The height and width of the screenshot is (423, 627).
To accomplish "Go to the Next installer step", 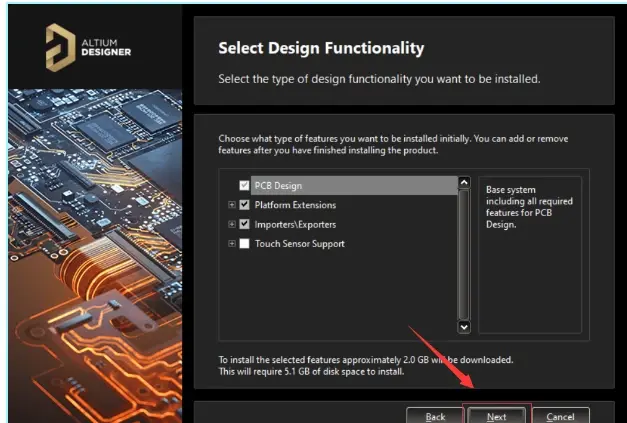I will [x=496, y=416].
